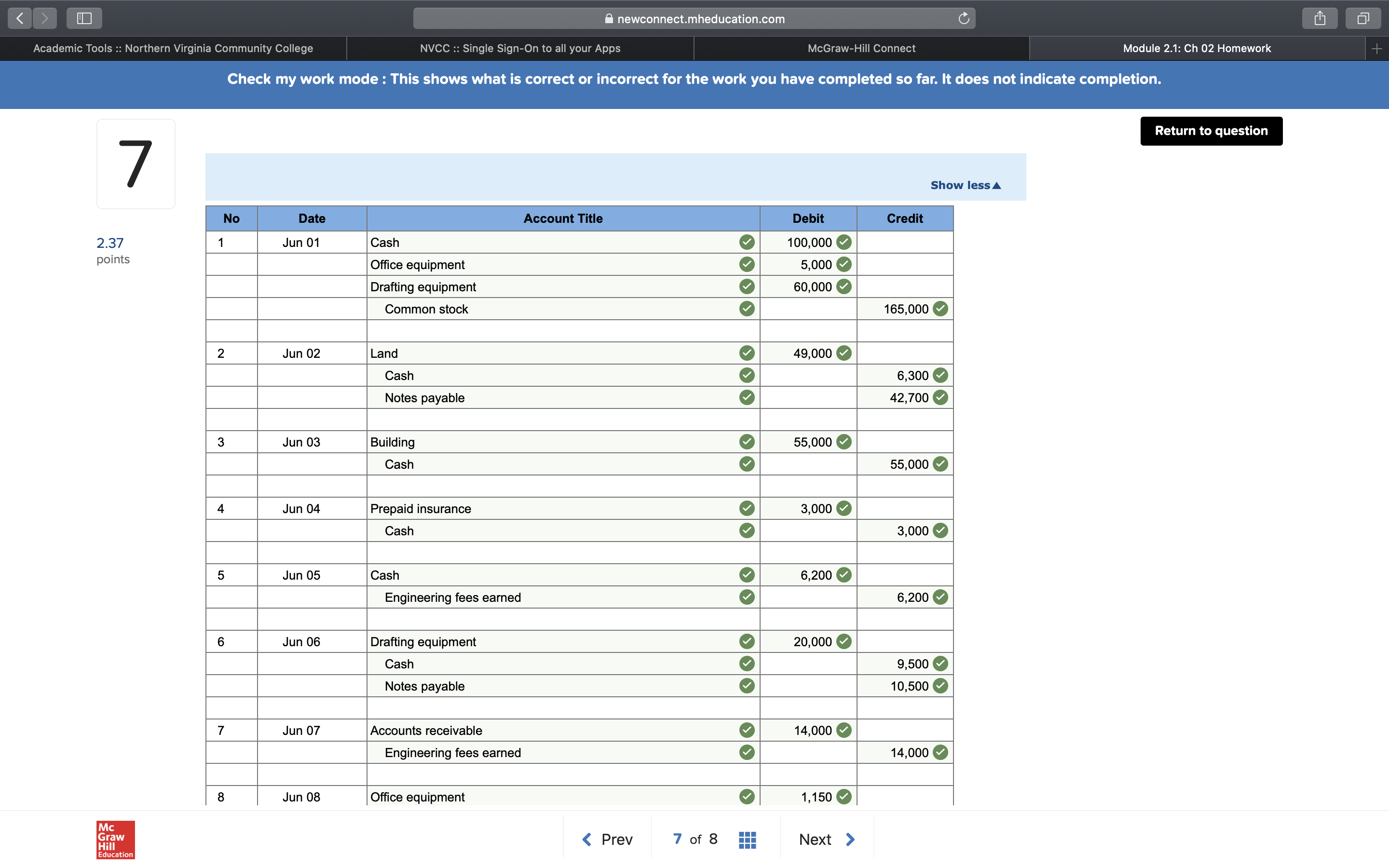Open the question navigation grid icon
The width and height of the screenshot is (1389, 868).
click(746, 839)
